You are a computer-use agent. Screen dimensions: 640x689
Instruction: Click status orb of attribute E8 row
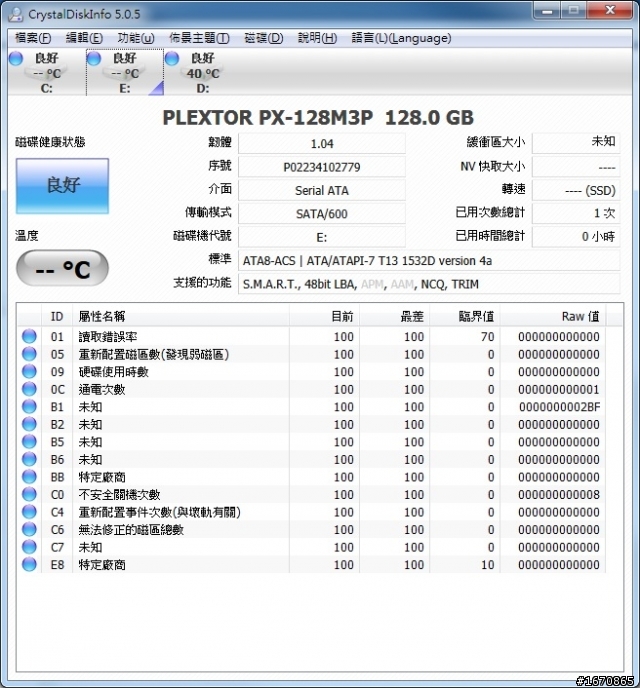(x=29, y=565)
